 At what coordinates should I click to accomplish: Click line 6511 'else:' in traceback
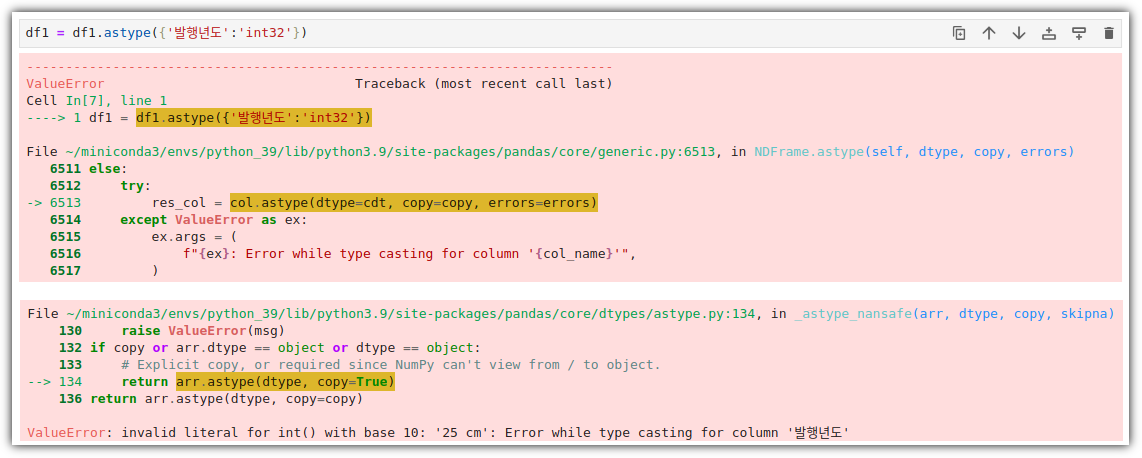[x=108, y=168]
